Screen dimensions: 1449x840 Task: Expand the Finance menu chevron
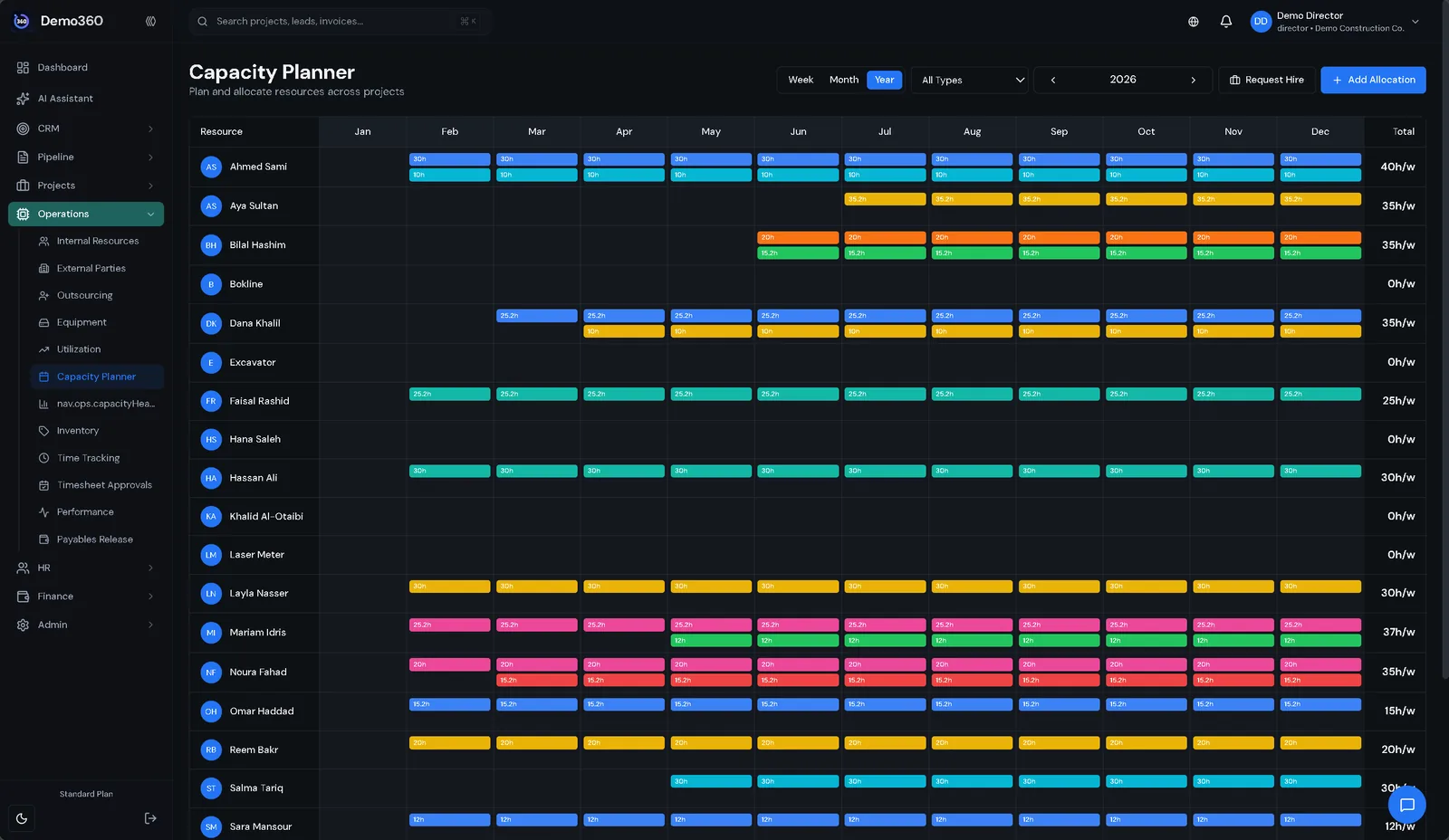coord(150,597)
